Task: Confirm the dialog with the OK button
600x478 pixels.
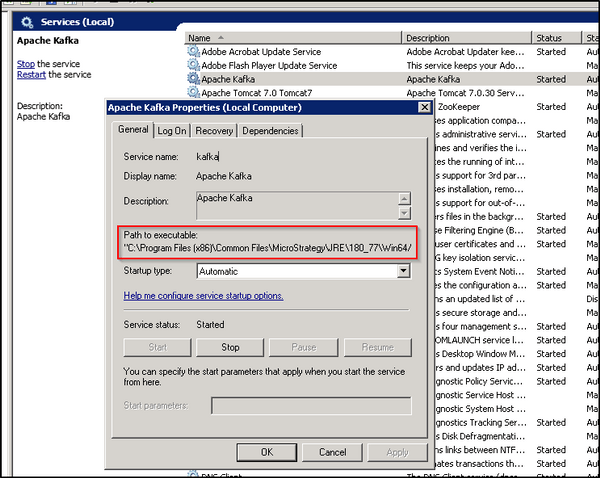Action: point(267,452)
